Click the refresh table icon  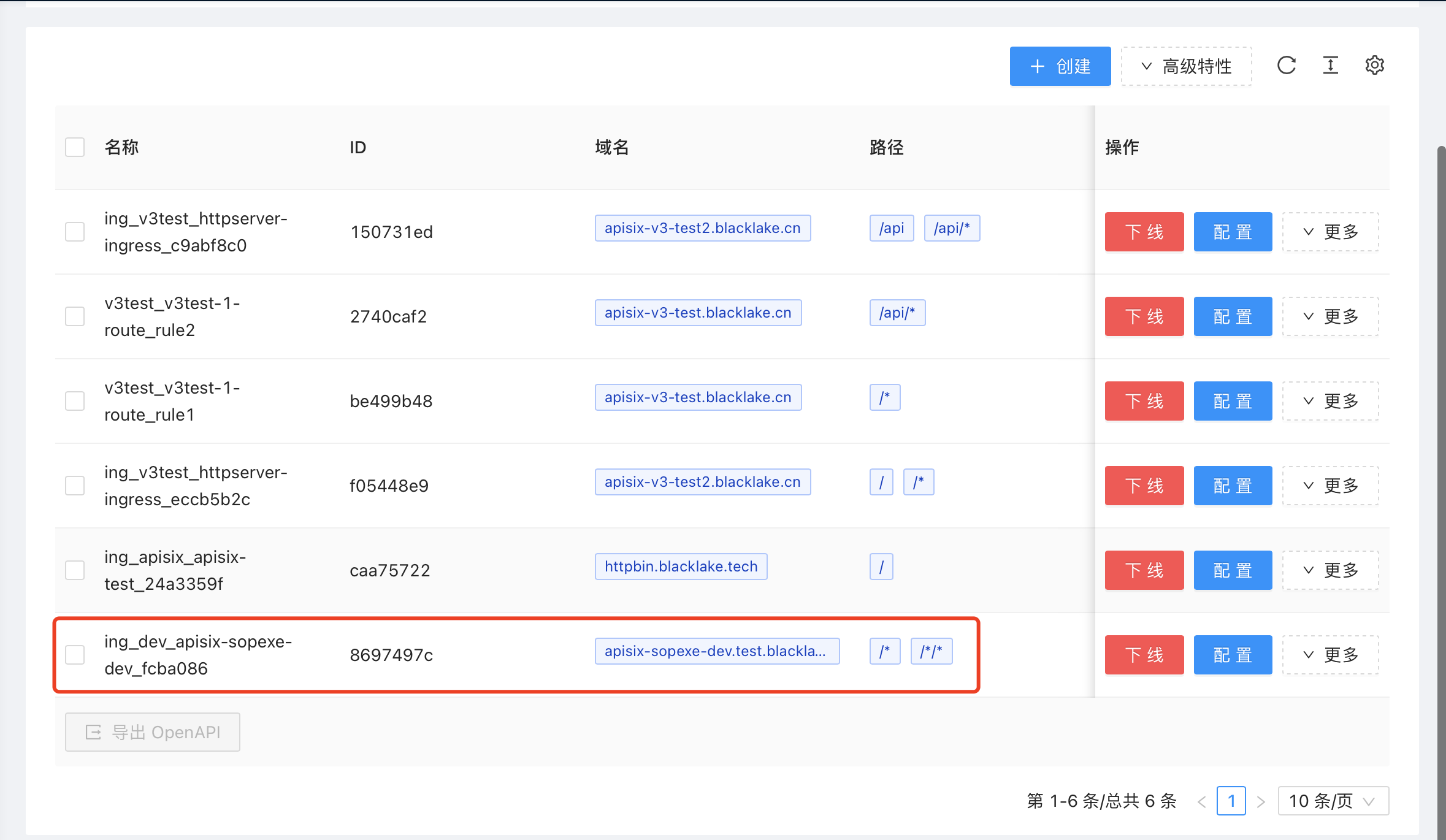[x=1286, y=66]
